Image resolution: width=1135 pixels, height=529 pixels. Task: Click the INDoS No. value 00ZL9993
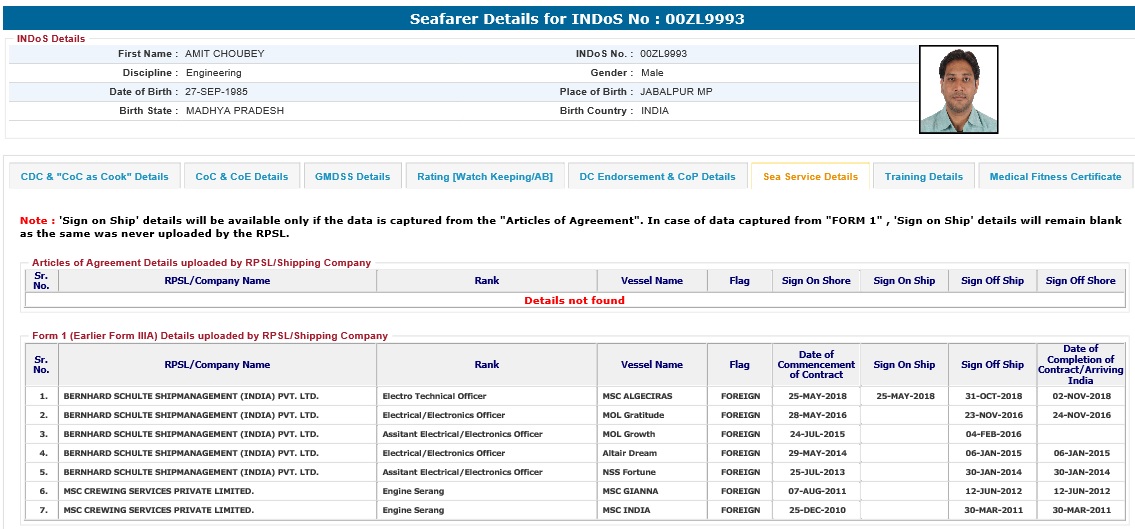point(663,54)
